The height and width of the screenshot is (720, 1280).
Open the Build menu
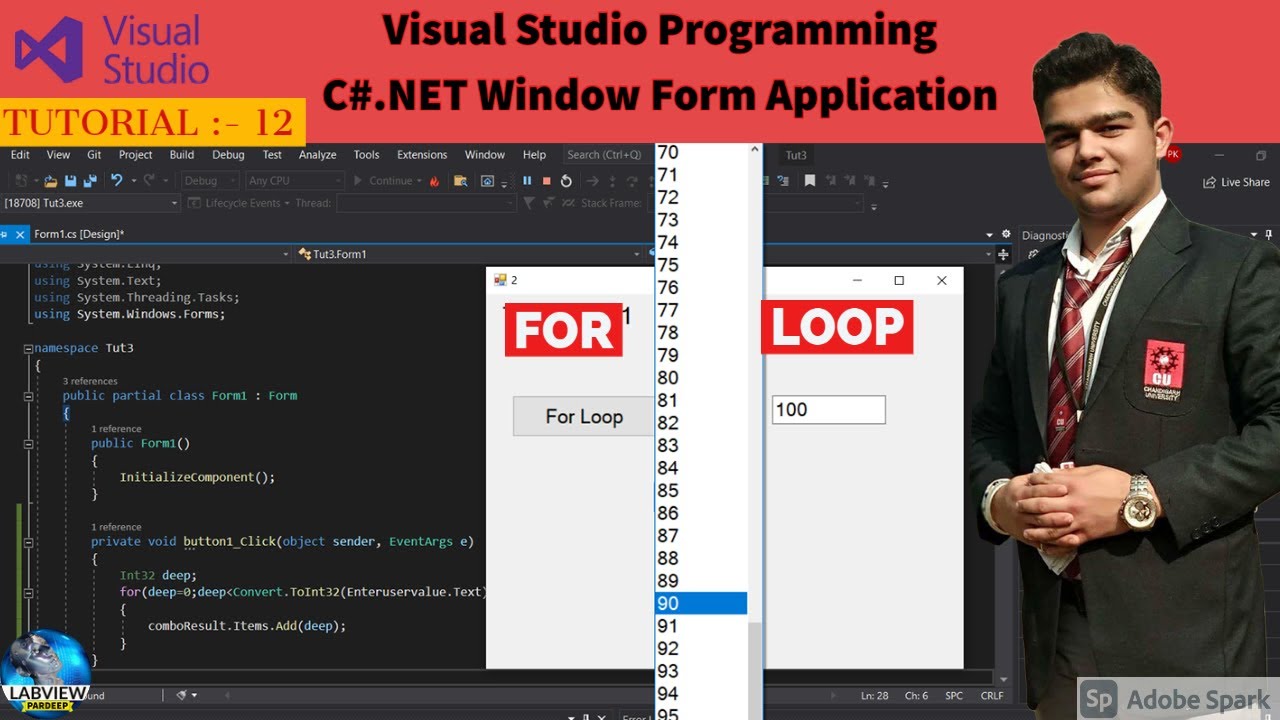[x=182, y=155]
